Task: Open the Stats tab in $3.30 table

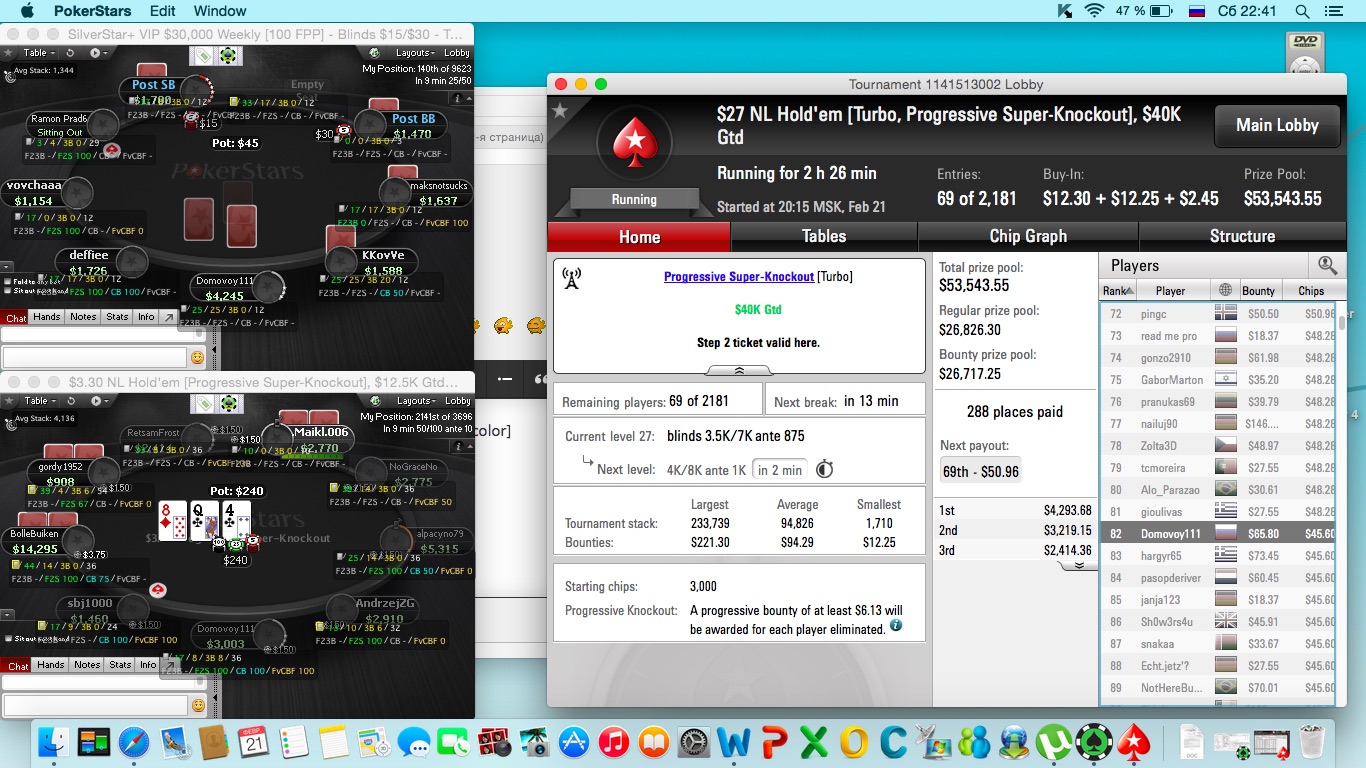Action: 120,665
